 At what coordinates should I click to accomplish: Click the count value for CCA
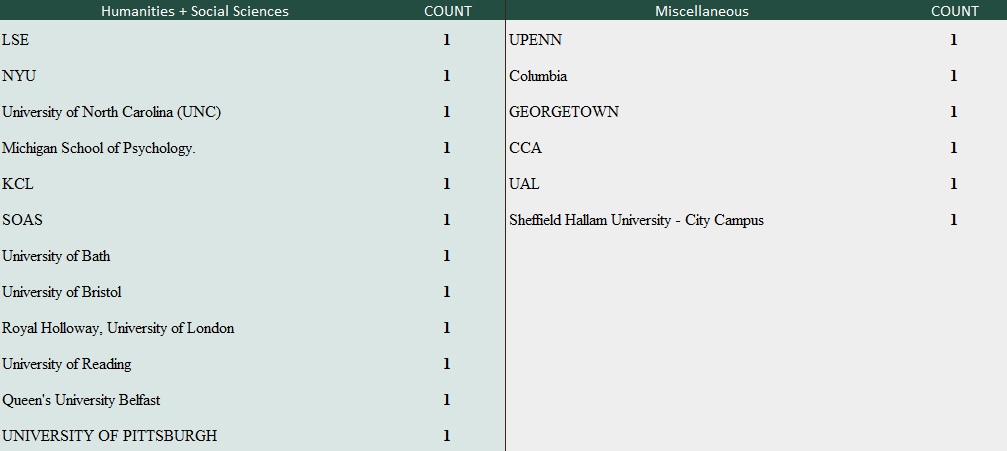(954, 148)
